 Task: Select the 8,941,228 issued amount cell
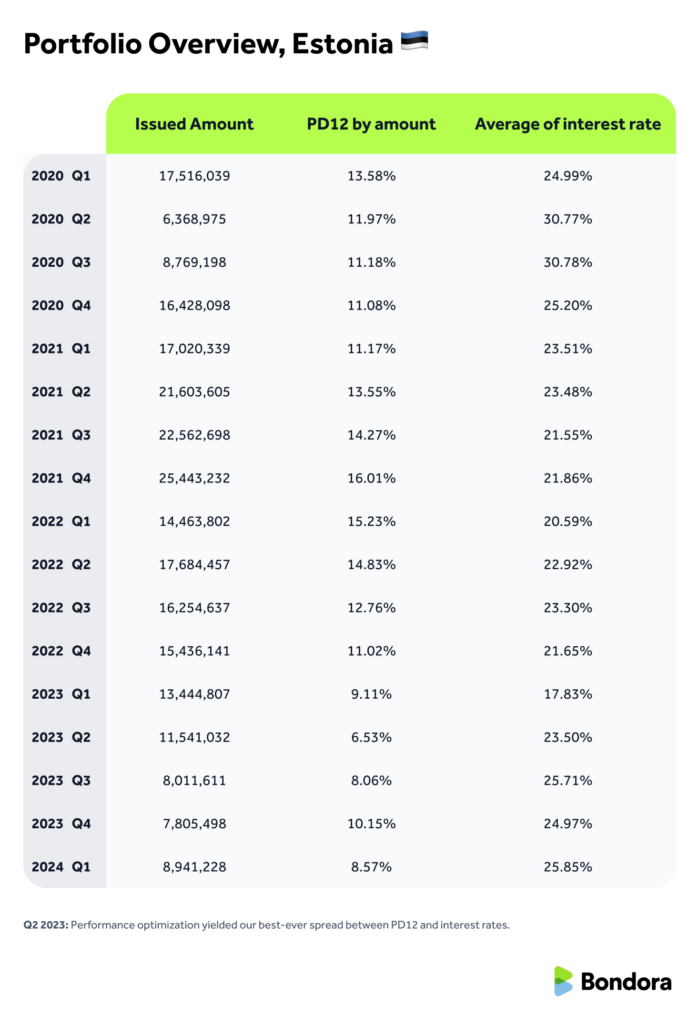pos(194,867)
